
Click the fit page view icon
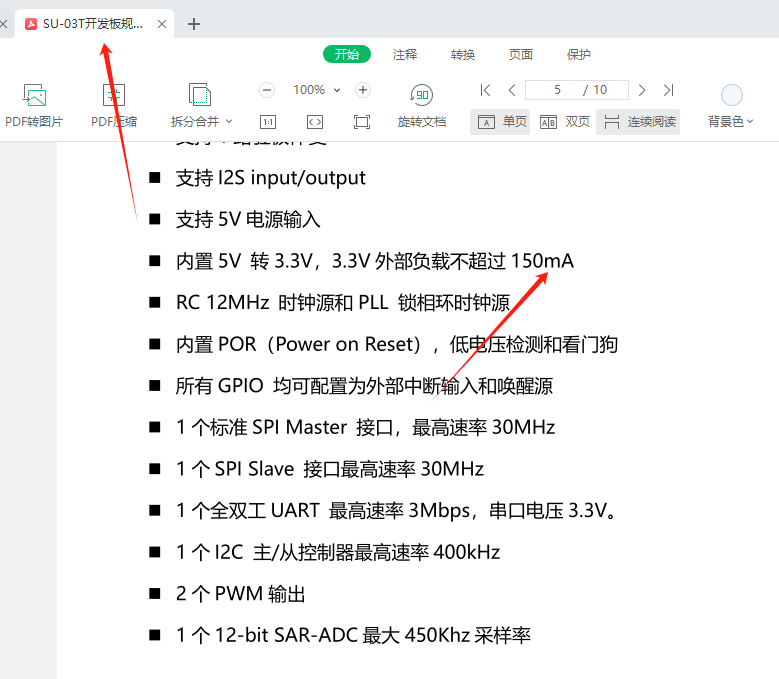tap(362, 122)
